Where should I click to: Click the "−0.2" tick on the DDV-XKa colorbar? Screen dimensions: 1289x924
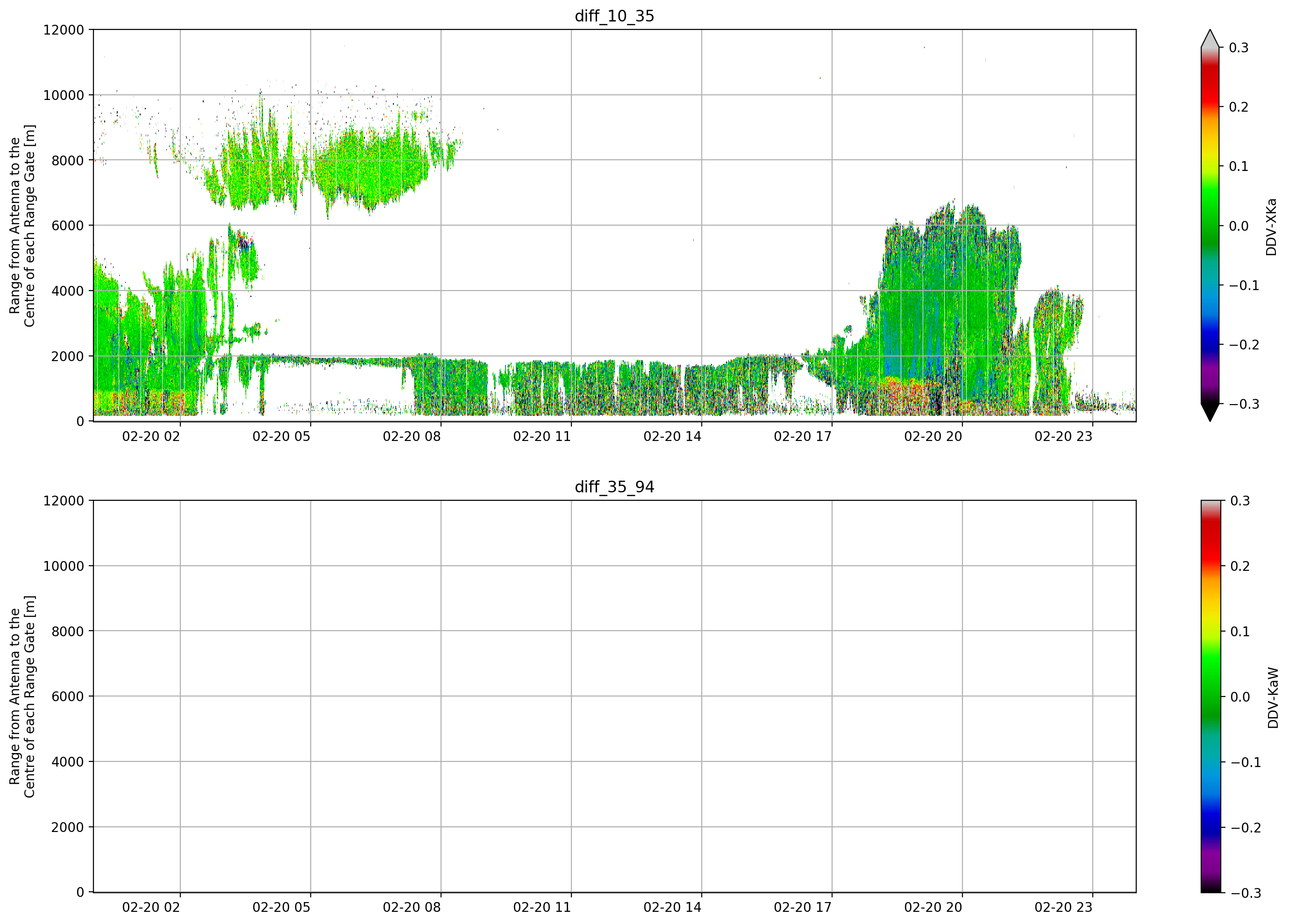tap(1244, 345)
